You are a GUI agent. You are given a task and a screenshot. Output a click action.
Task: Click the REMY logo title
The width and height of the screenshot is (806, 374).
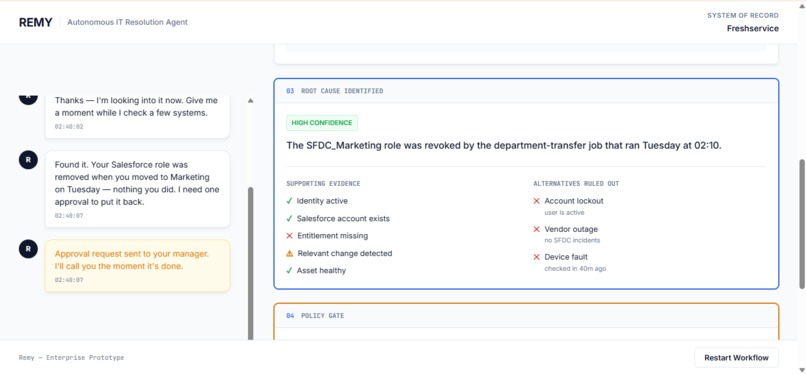pyautogui.click(x=35, y=22)
